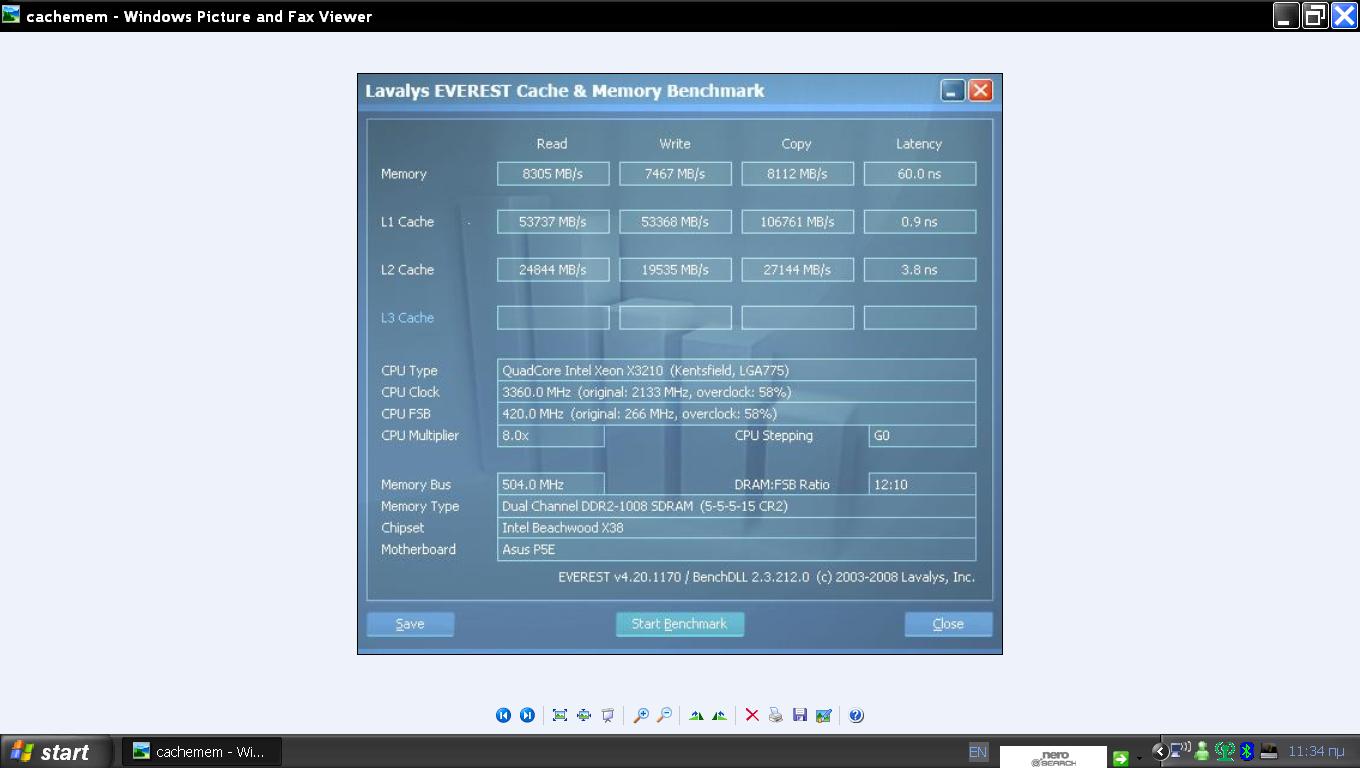Screen dimensions: 1360x768
Task: Open viewer Help with question mark icon
Action: click(856, 715)
